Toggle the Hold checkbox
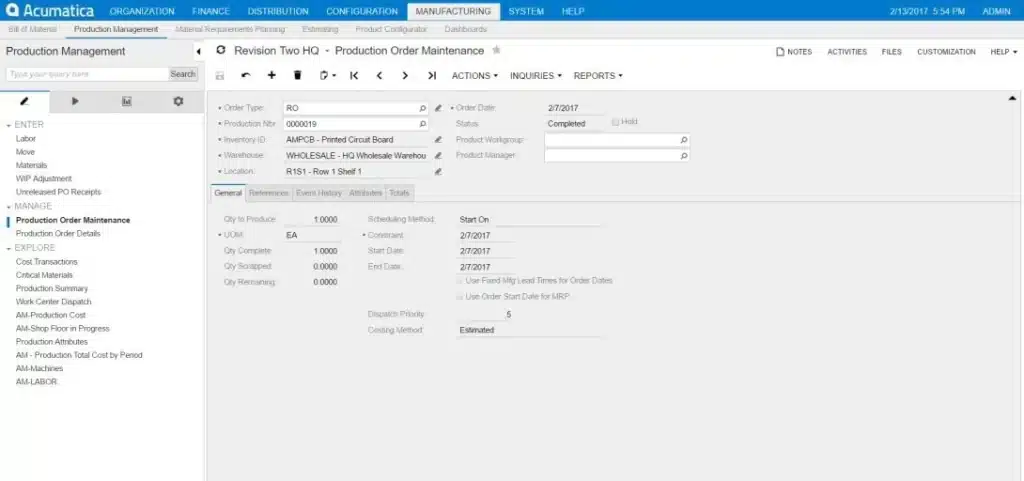Screen dimensions: 1024x481 [x=615, y=122]
